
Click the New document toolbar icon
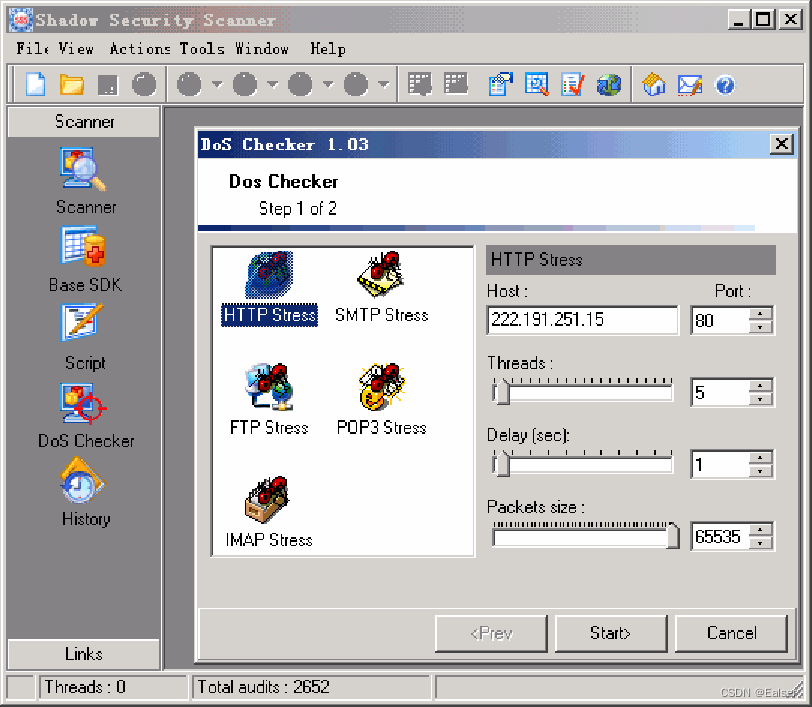[35, 84]
